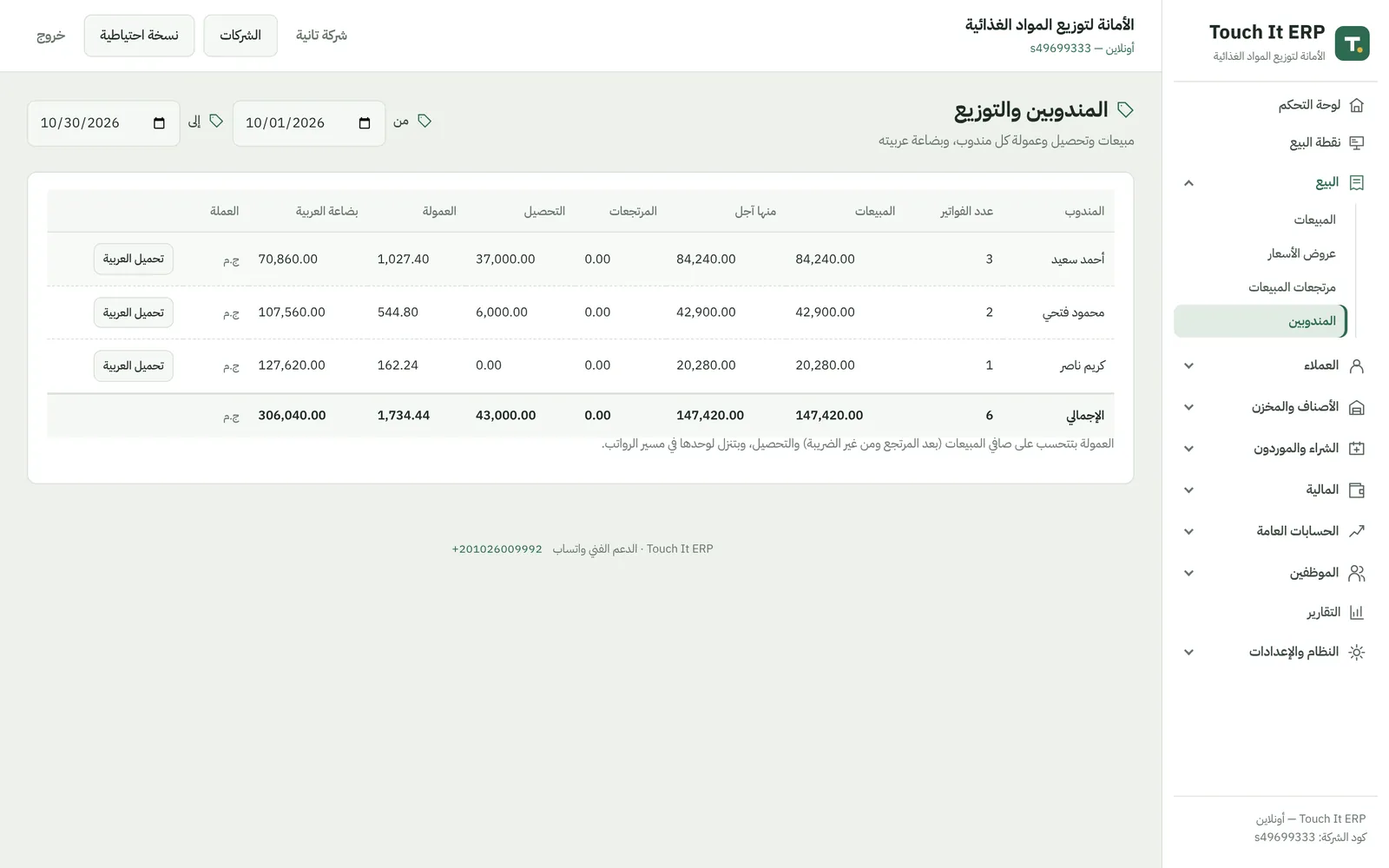The height and width of the screenshot is (868, 1389).
Task: Select المندوبين sidebar item
Action: click(1260, 321)
